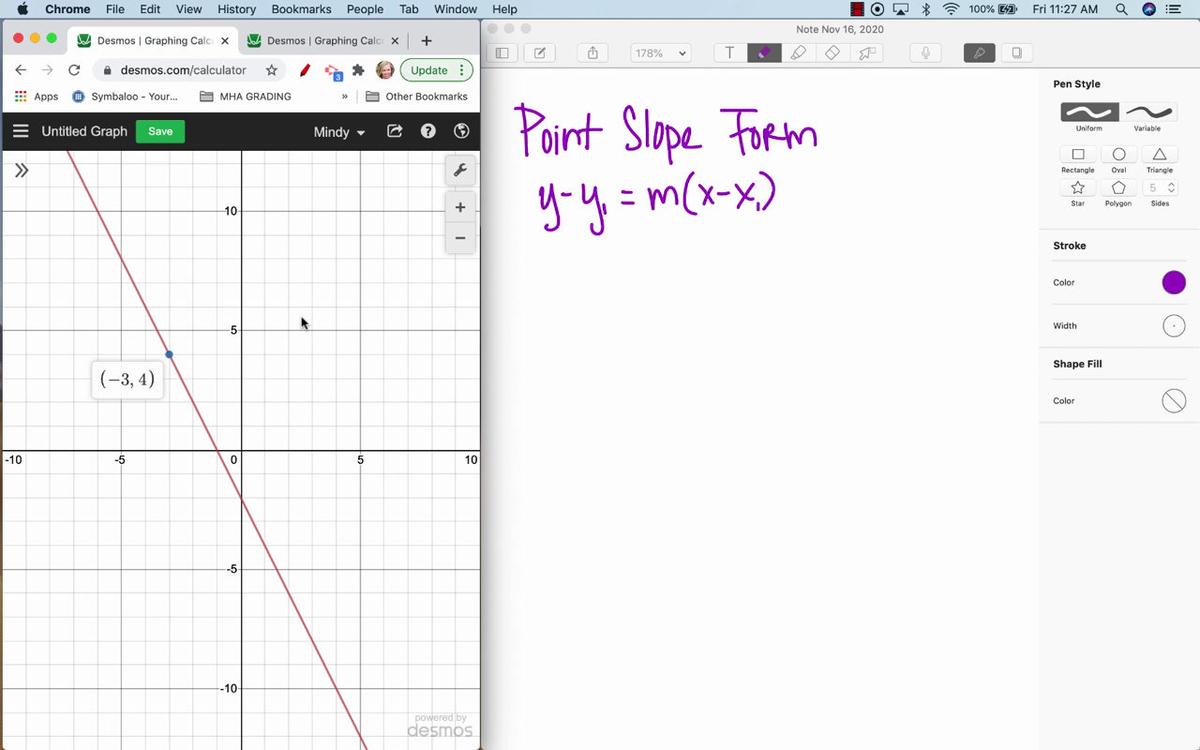Open the highlighter tool
Image resolution: width=1200 pixels, height=750 pixels.
tap(799, 52)
